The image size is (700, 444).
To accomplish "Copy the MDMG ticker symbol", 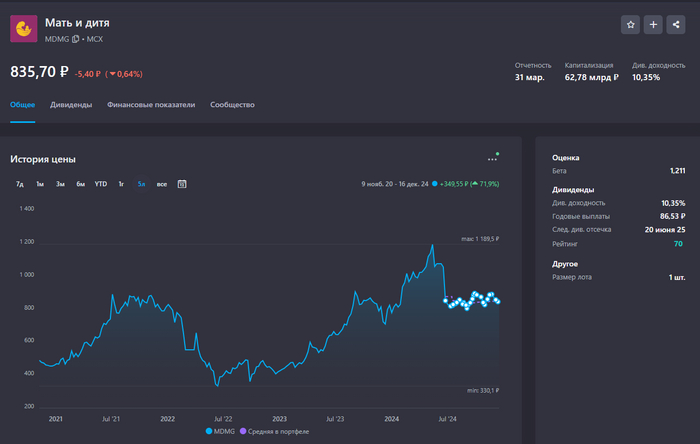I will pyautogui.click(x=76, y=39).
